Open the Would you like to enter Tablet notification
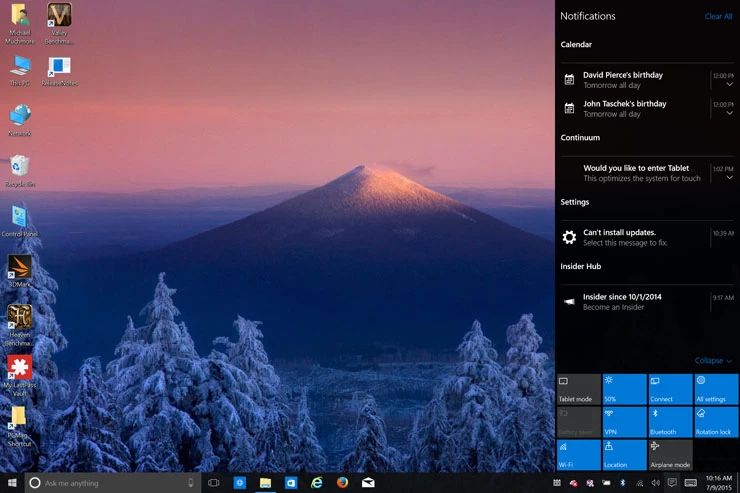 [x=647, y=173]
